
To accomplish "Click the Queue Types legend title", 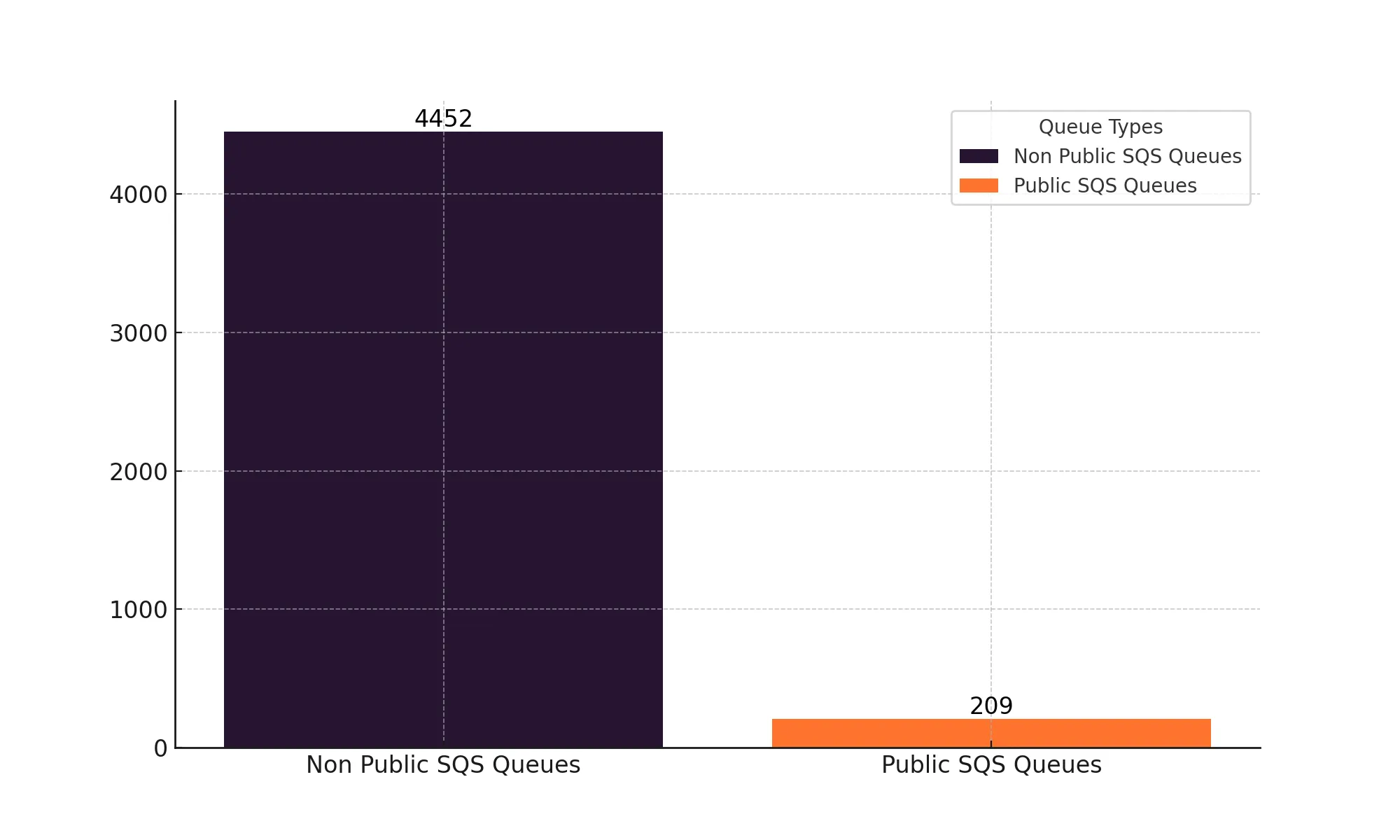I will pyautogui.click(x=1100, y=127).
